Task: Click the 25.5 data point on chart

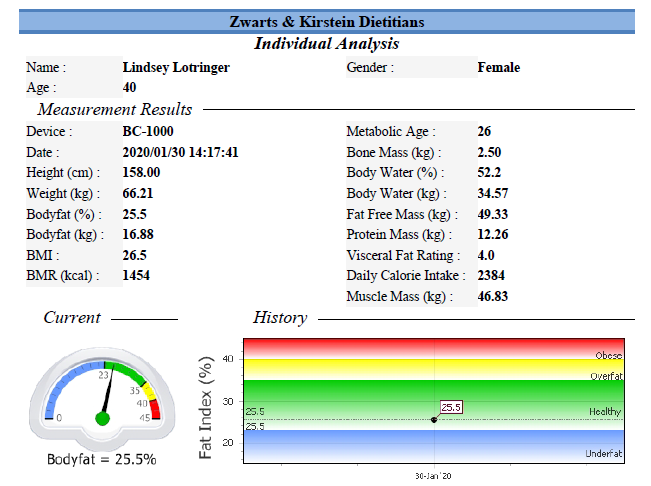Action: tap(434, 420)
